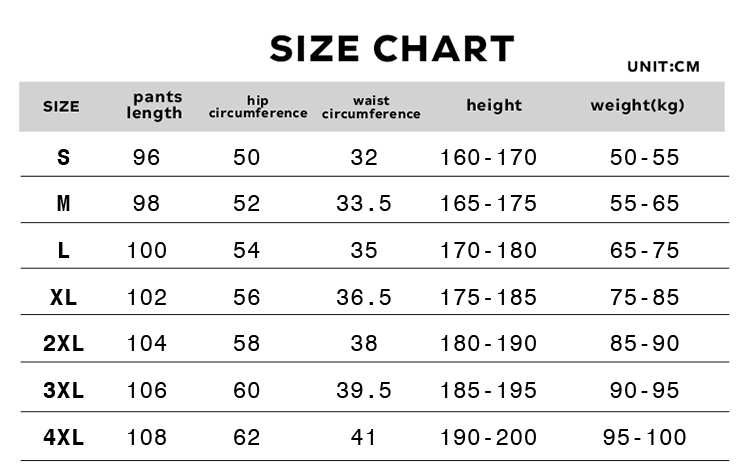750x474 pixels.
Task: Select the XL size row label
Action: click(x=63, y=298)
